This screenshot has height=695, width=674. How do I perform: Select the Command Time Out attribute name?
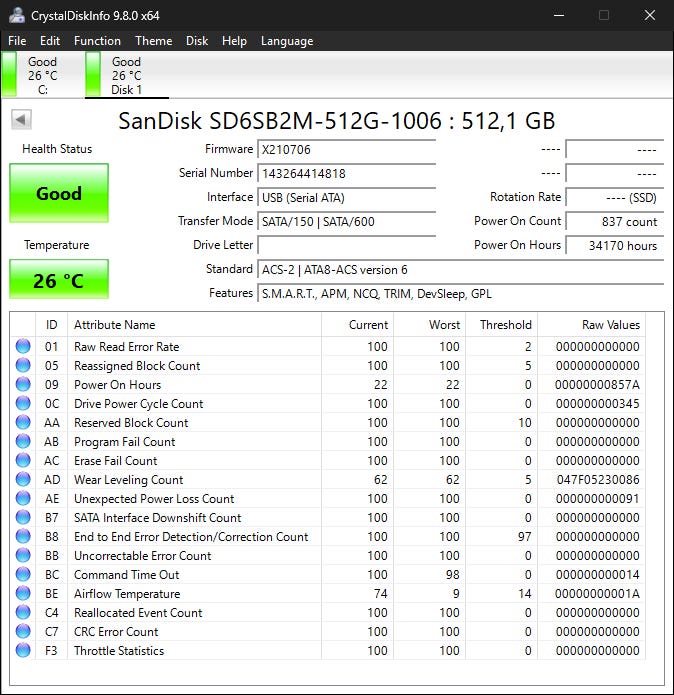click(x=126, y=574)
